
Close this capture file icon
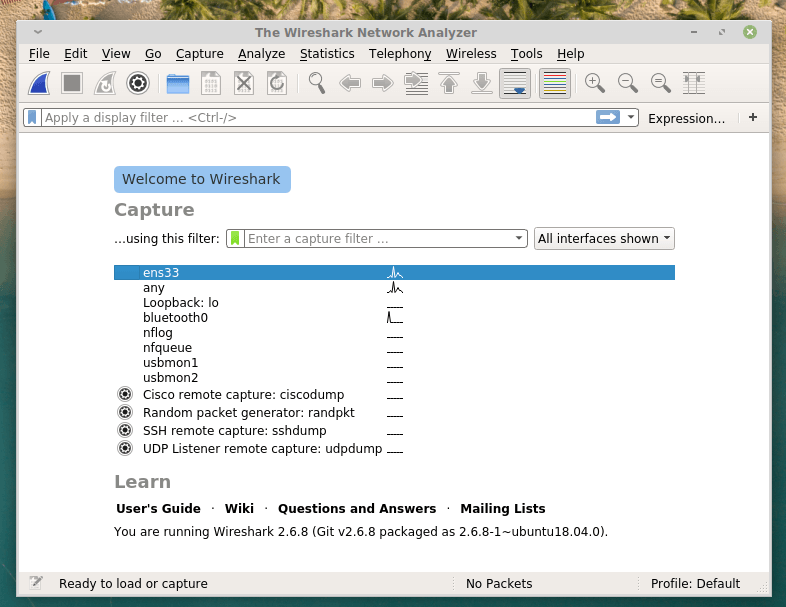[x=244, y=83]
